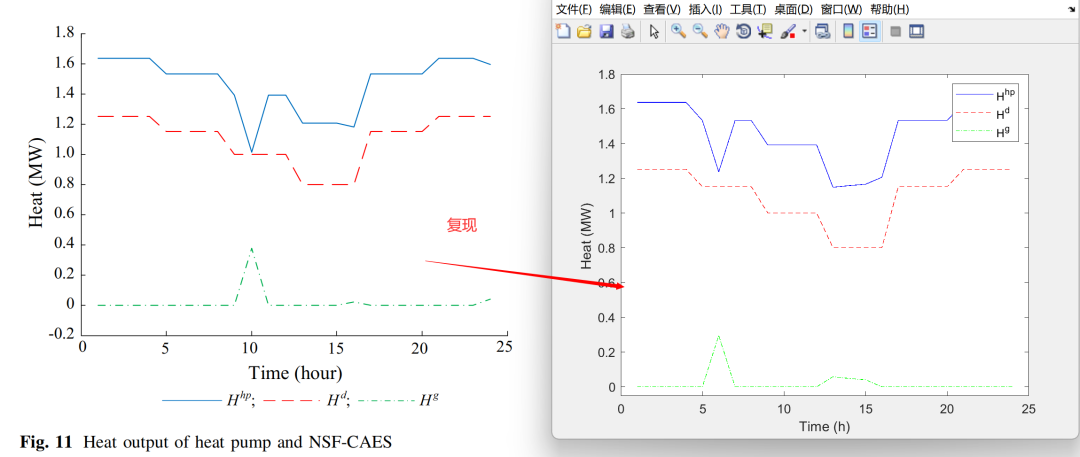Click the 'Time (h)' x-axis label

[x=824, y=427]
